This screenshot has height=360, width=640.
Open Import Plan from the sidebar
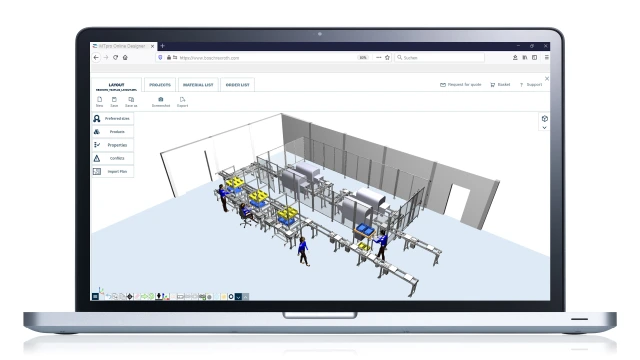(x=113, y=171)
